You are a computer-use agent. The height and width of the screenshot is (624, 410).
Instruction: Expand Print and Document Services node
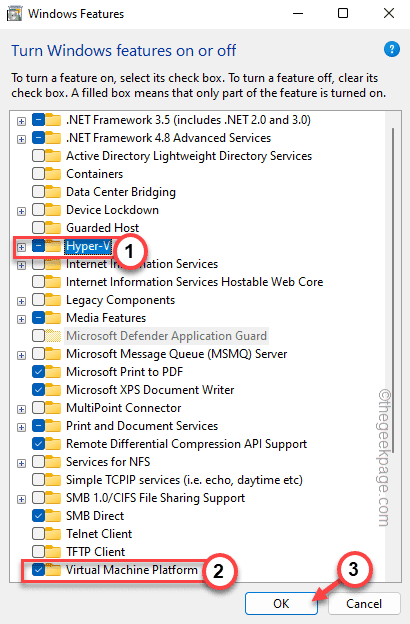coord(21,427)
